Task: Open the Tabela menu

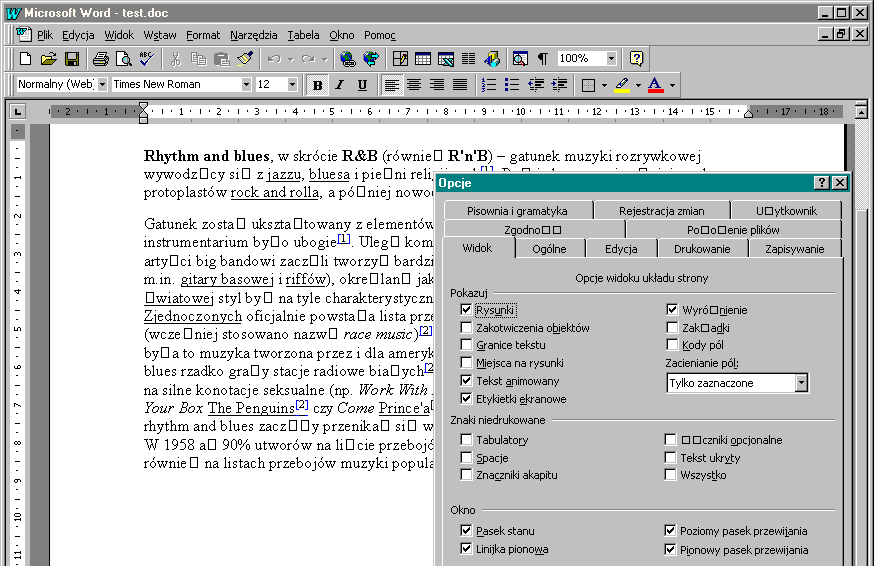Action: [x=303, y=35]
